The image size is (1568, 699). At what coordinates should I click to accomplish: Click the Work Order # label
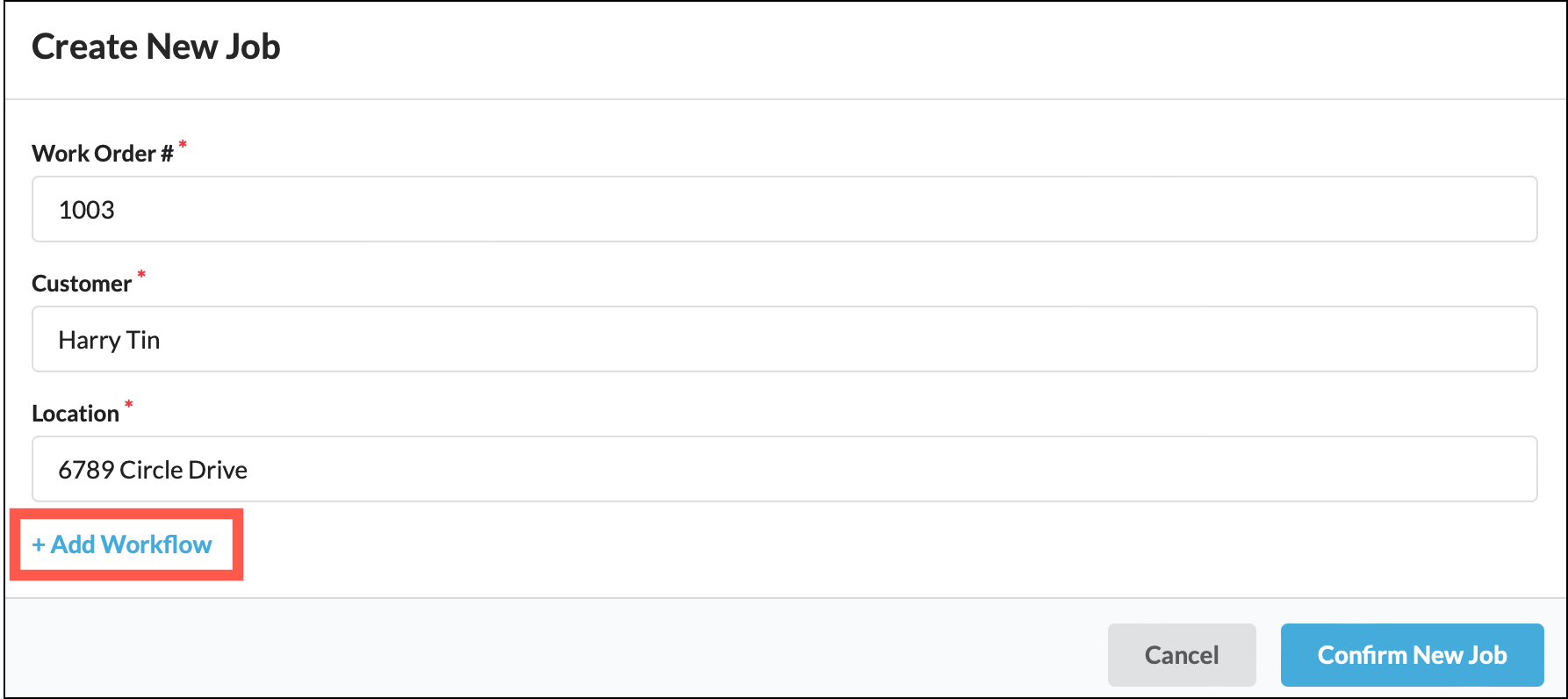[102, 154]
